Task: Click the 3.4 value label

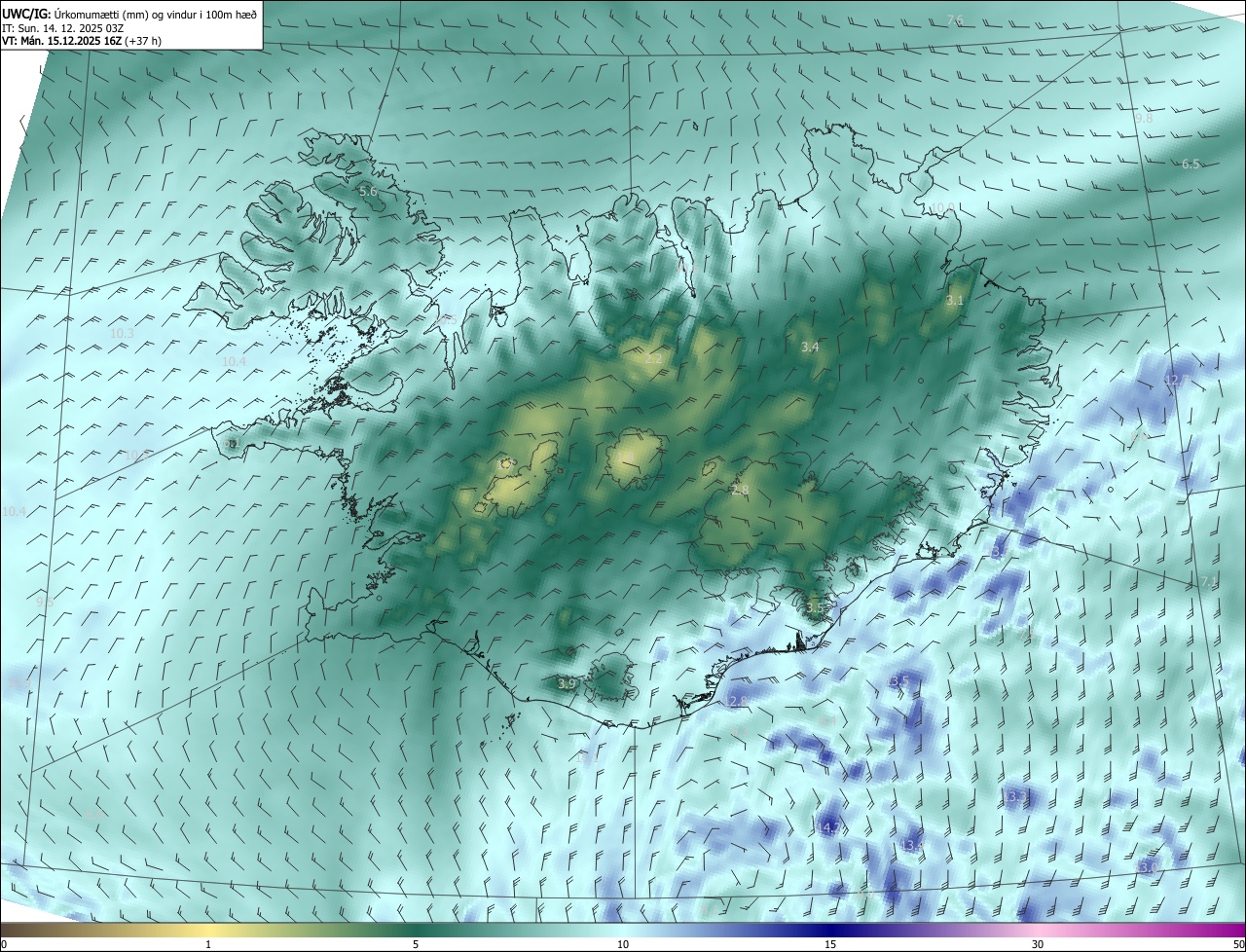Action: pyautogui.click(x=810, y=348)
